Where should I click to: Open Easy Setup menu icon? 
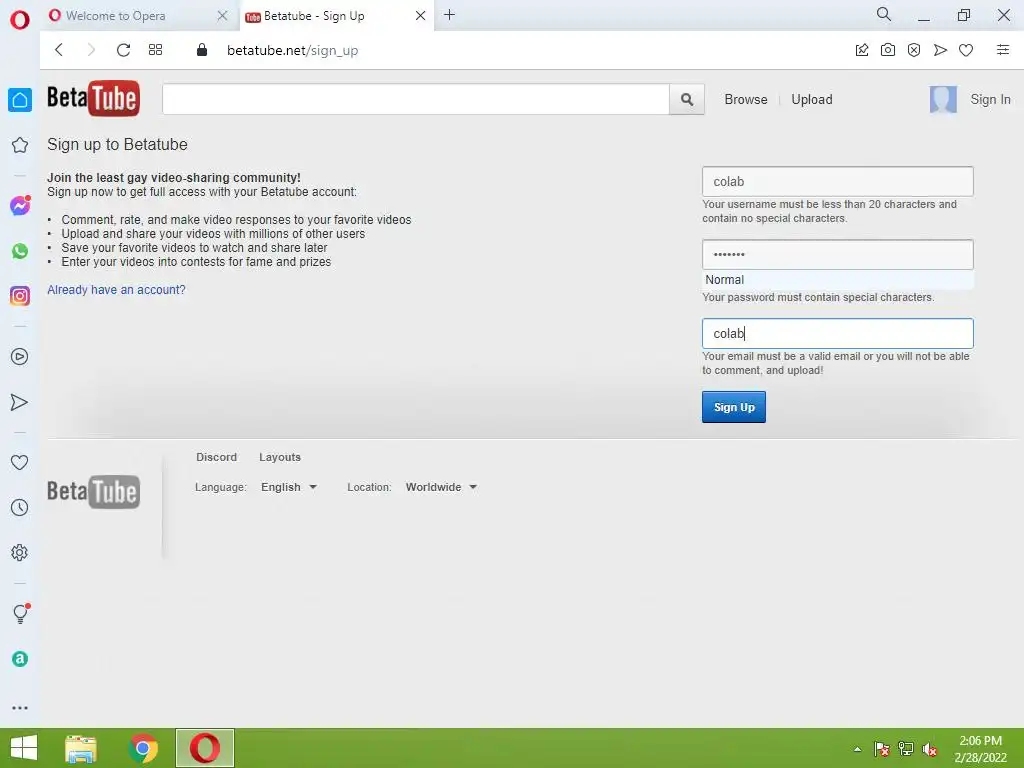coord(1003,50)
